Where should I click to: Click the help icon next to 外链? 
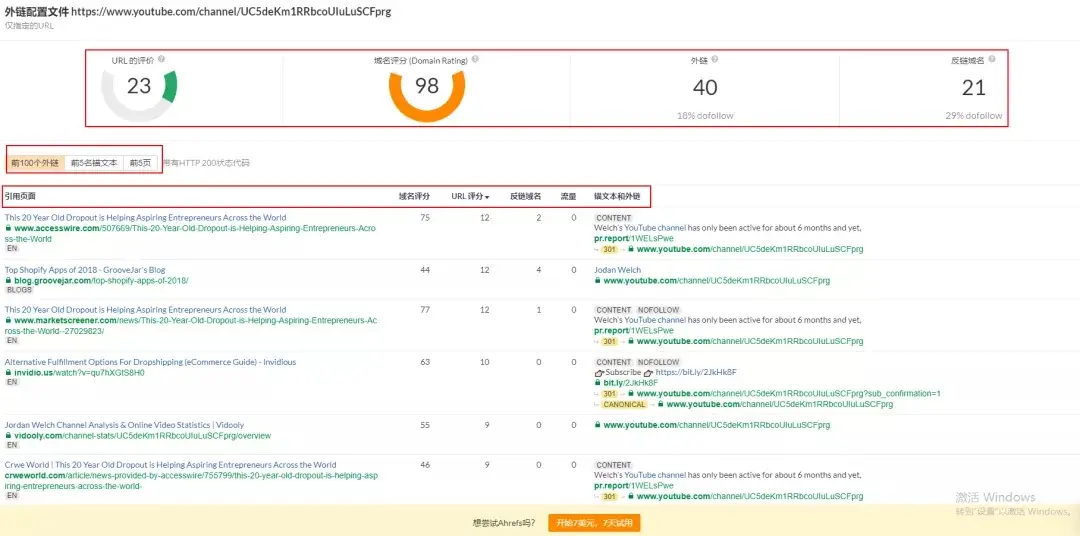click(x=714, y=60)
